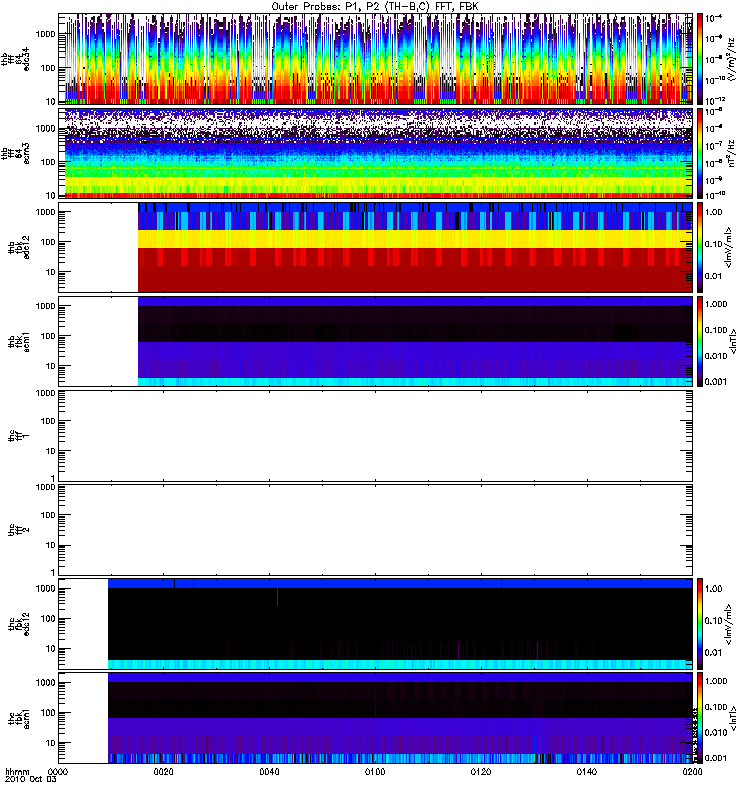Click the 'thb fbk scm1' axis label
The image size is (750, 800).
19,341
